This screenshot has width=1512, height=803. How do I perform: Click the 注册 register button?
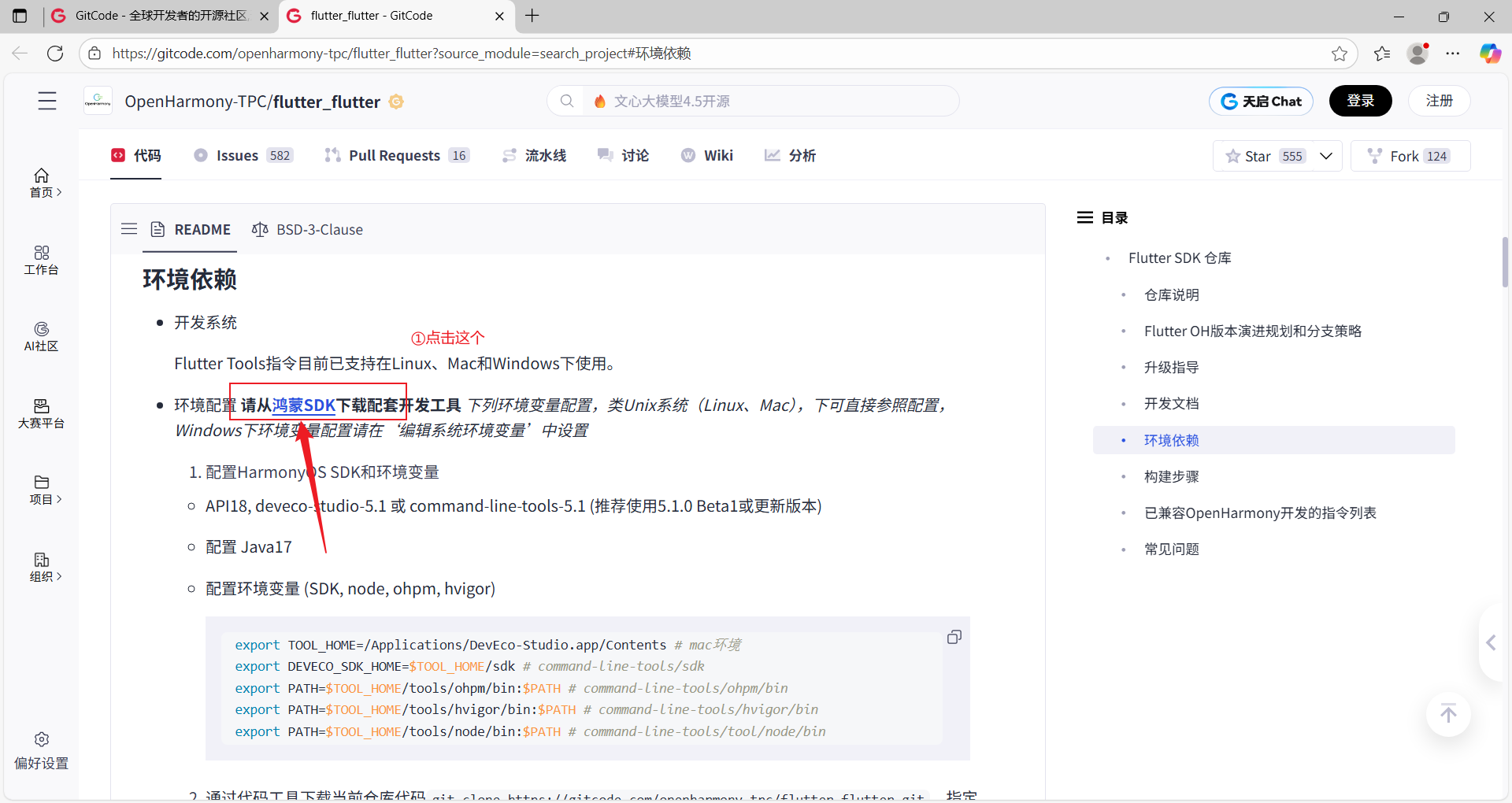point(1439,101)
